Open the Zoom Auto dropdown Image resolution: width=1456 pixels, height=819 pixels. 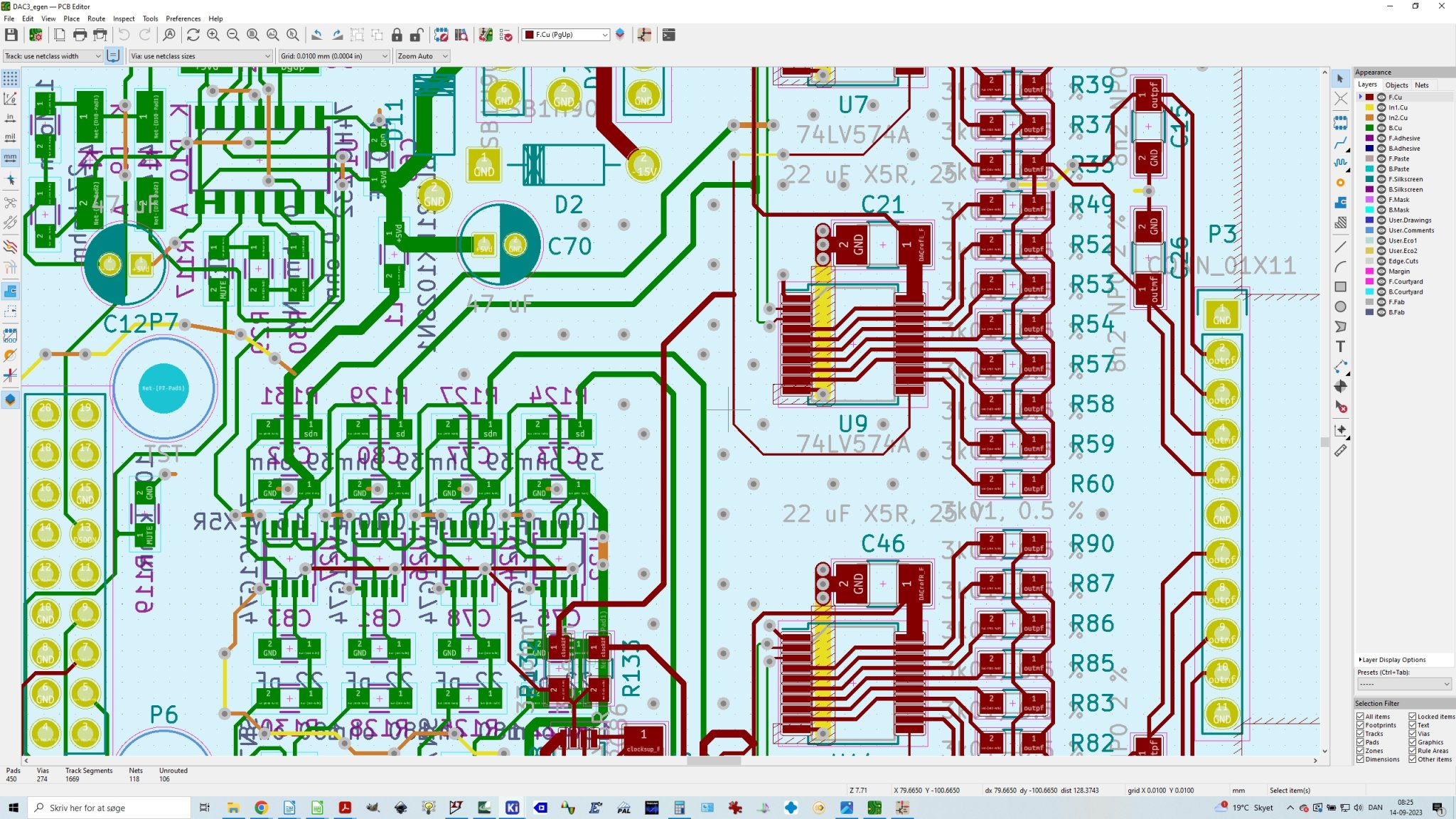pos(422,56)
